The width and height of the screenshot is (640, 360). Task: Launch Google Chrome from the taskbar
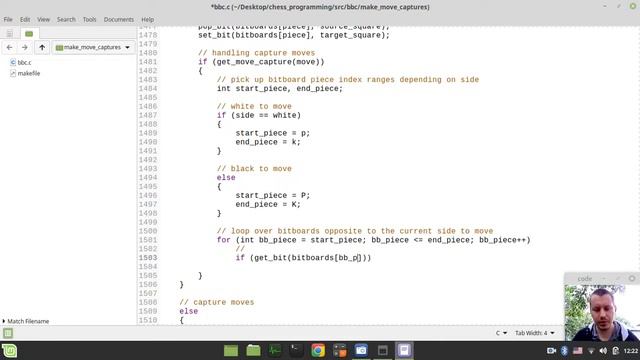click(318, 351)
